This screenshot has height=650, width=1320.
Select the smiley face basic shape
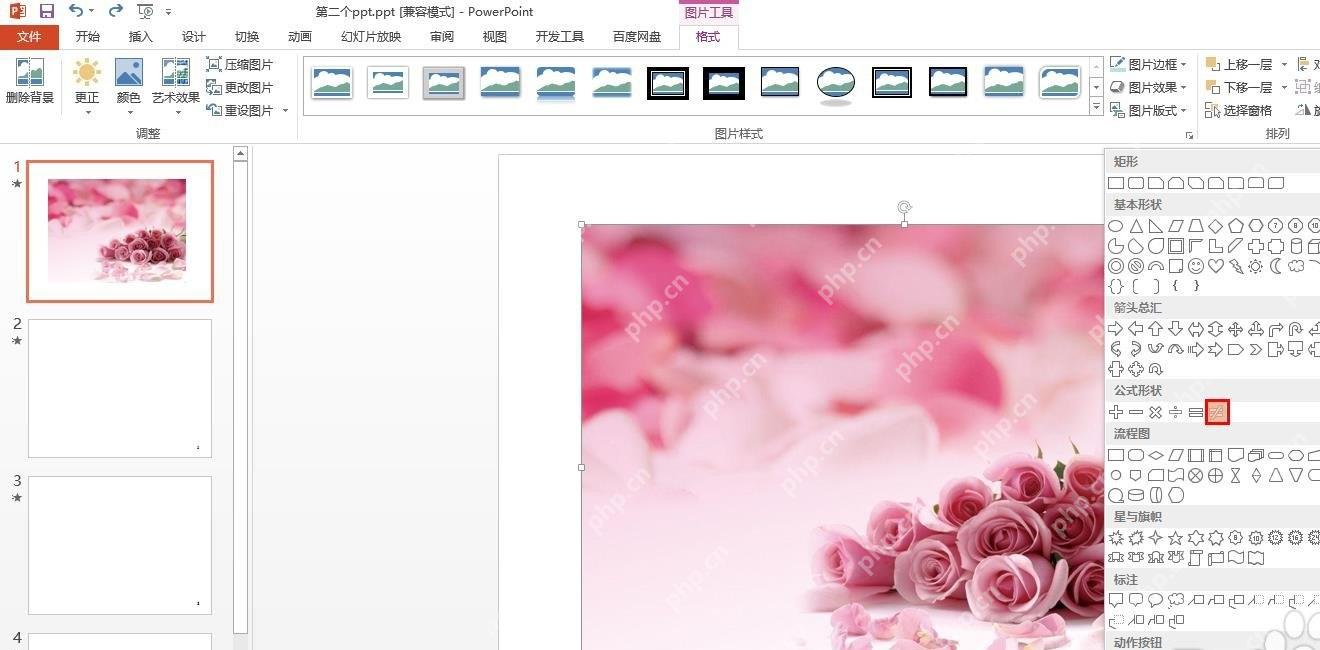coord(1196,266)
